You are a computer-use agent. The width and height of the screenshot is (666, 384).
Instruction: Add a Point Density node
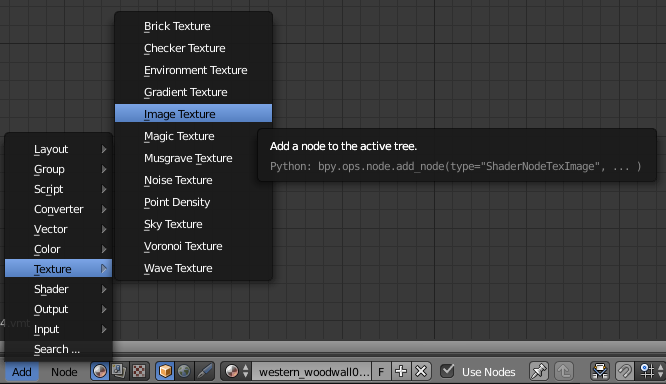pyautogui.click(x=193, y=202)
